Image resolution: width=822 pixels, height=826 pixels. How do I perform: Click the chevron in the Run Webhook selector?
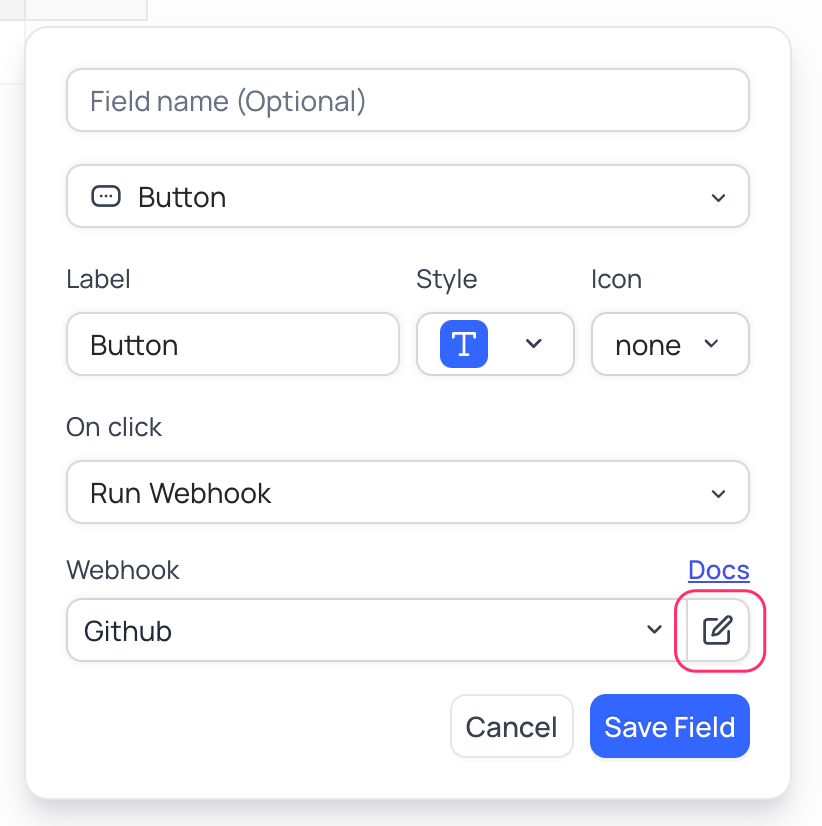718,494
